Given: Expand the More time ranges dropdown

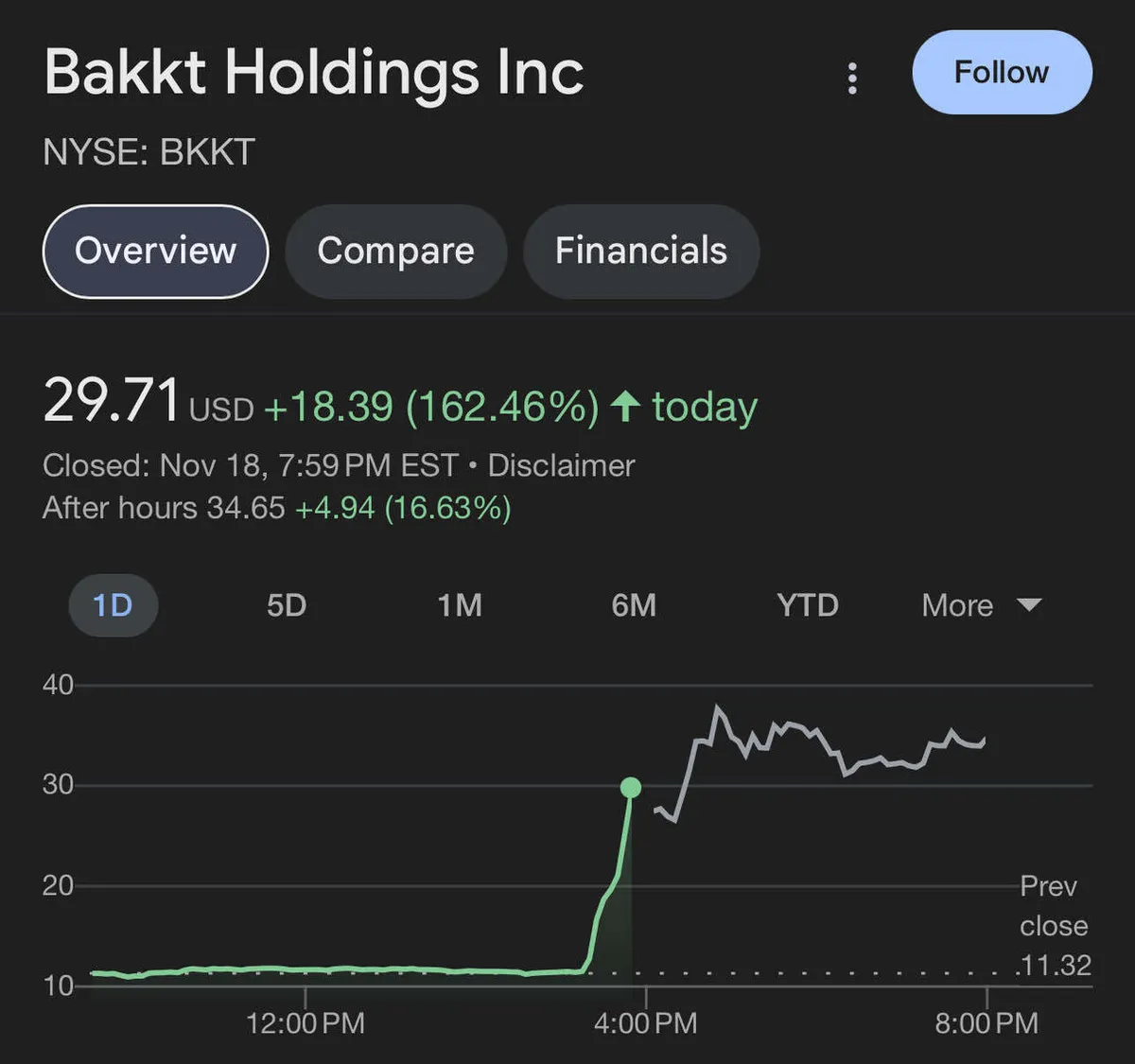Looking at the screenshot, I should click(957, 605).
